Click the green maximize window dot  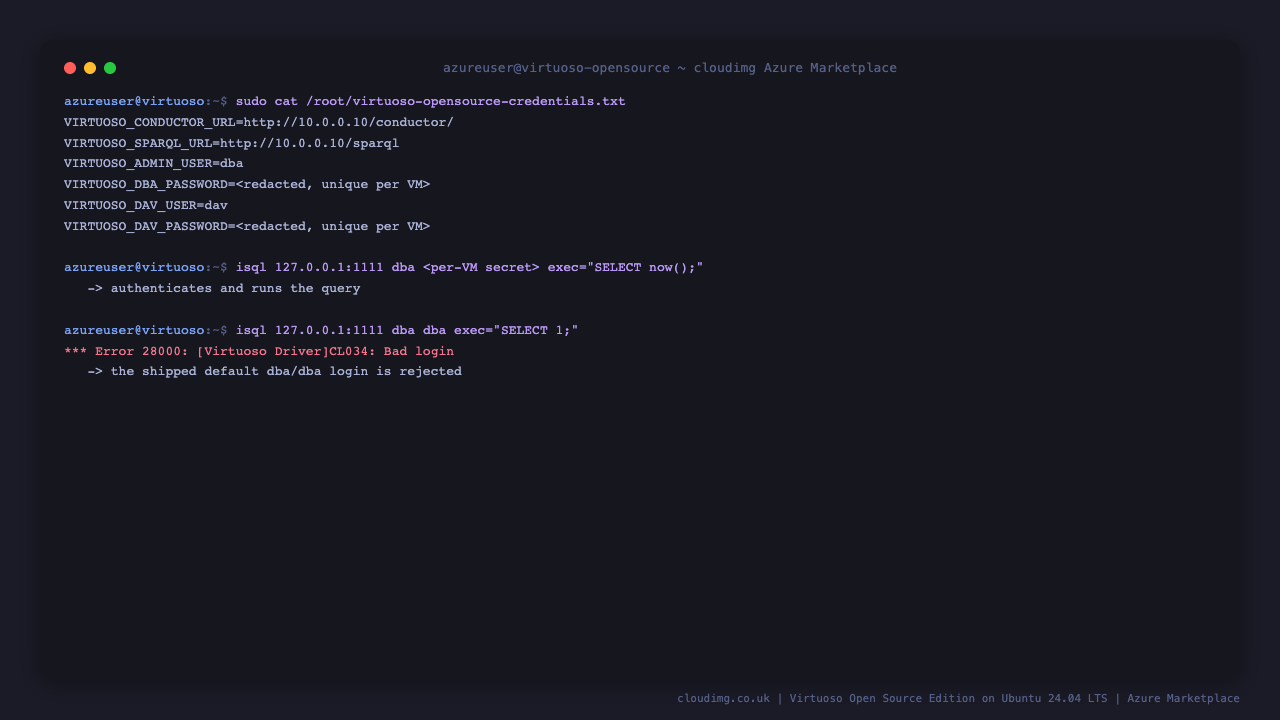point(110,68)
